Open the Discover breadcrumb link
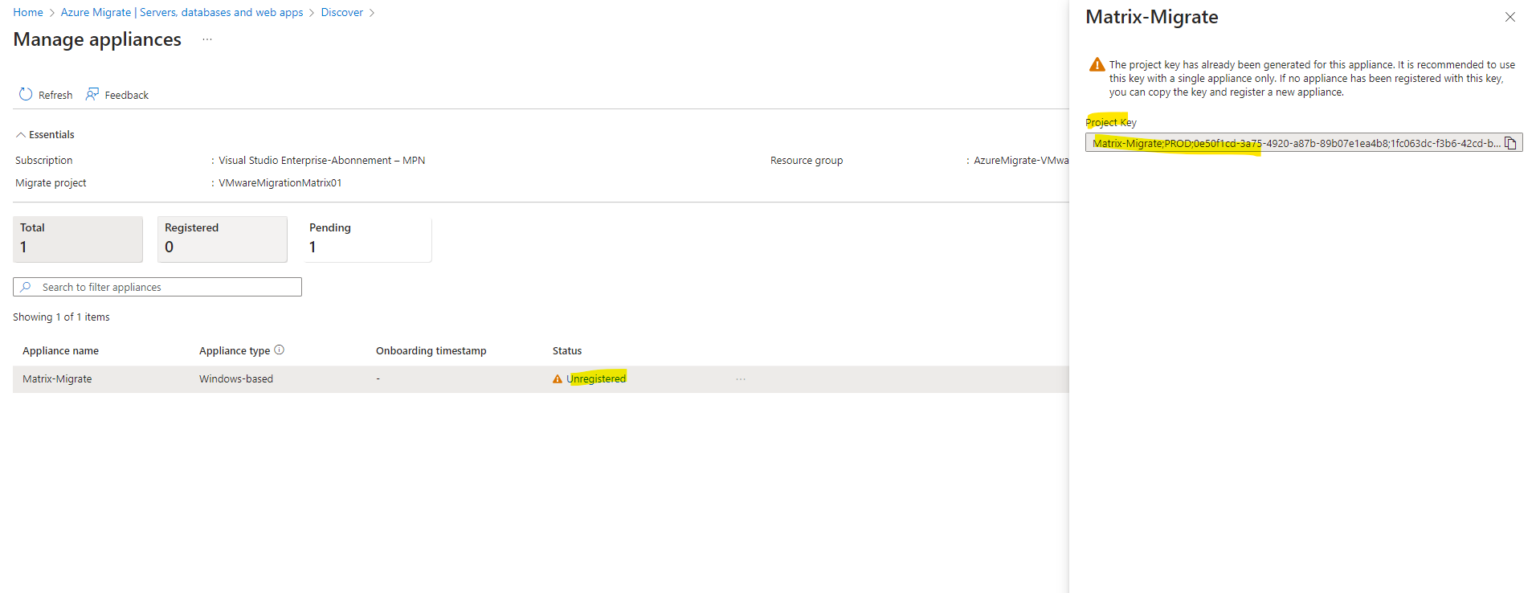Viewport: 1536px width, 593px height. [x=341, y=12]
